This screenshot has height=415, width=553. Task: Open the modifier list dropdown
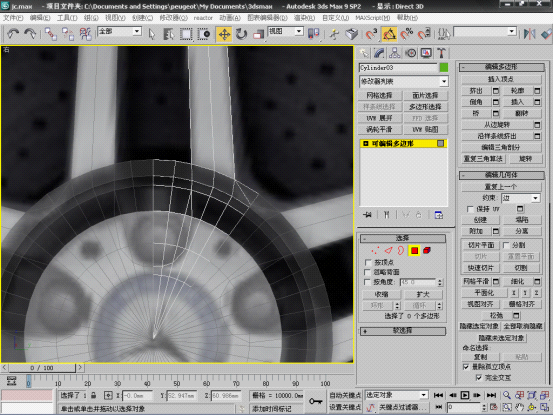pos(404,81)
